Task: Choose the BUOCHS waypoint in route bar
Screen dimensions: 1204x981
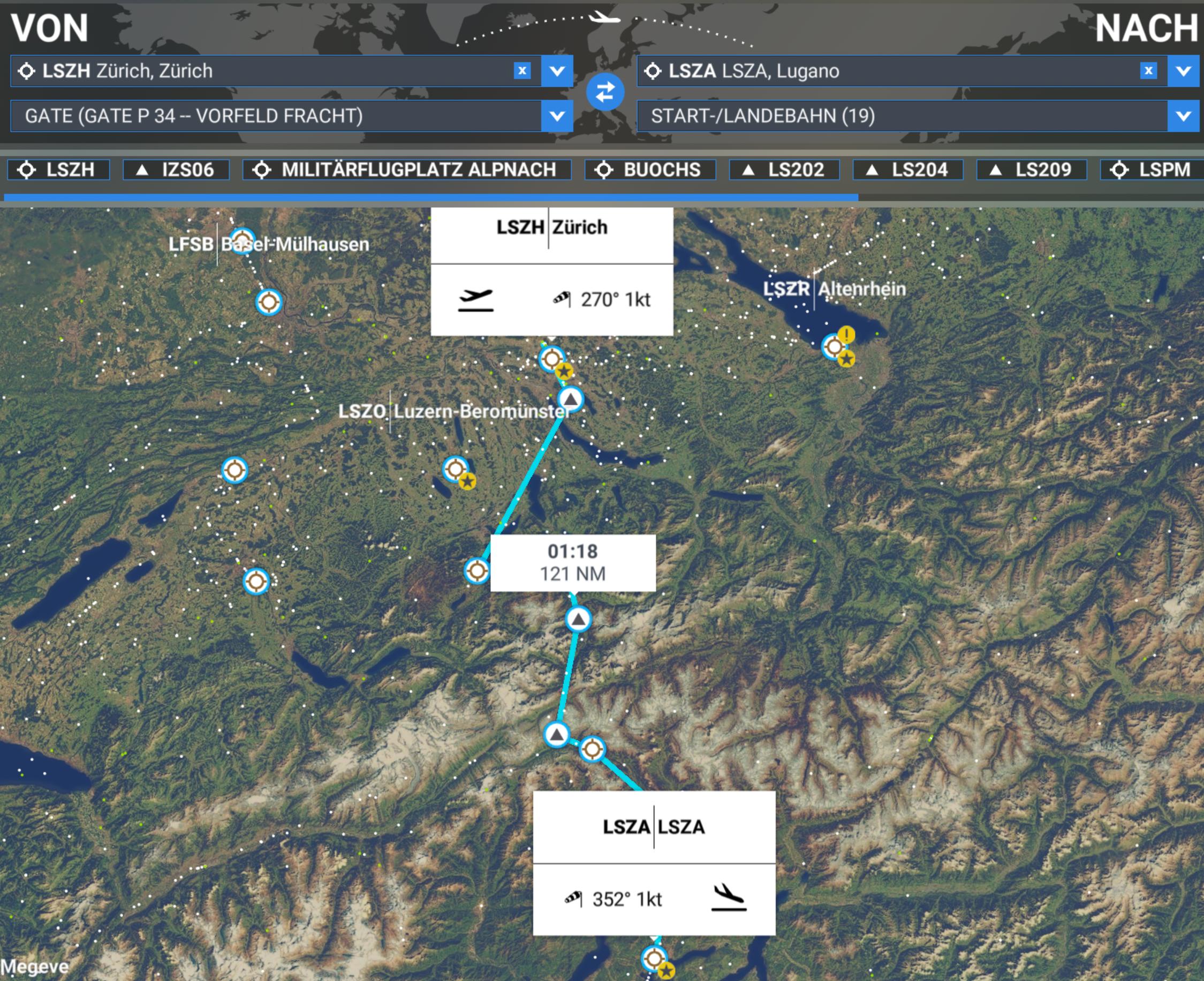Action: pos(650,170)
